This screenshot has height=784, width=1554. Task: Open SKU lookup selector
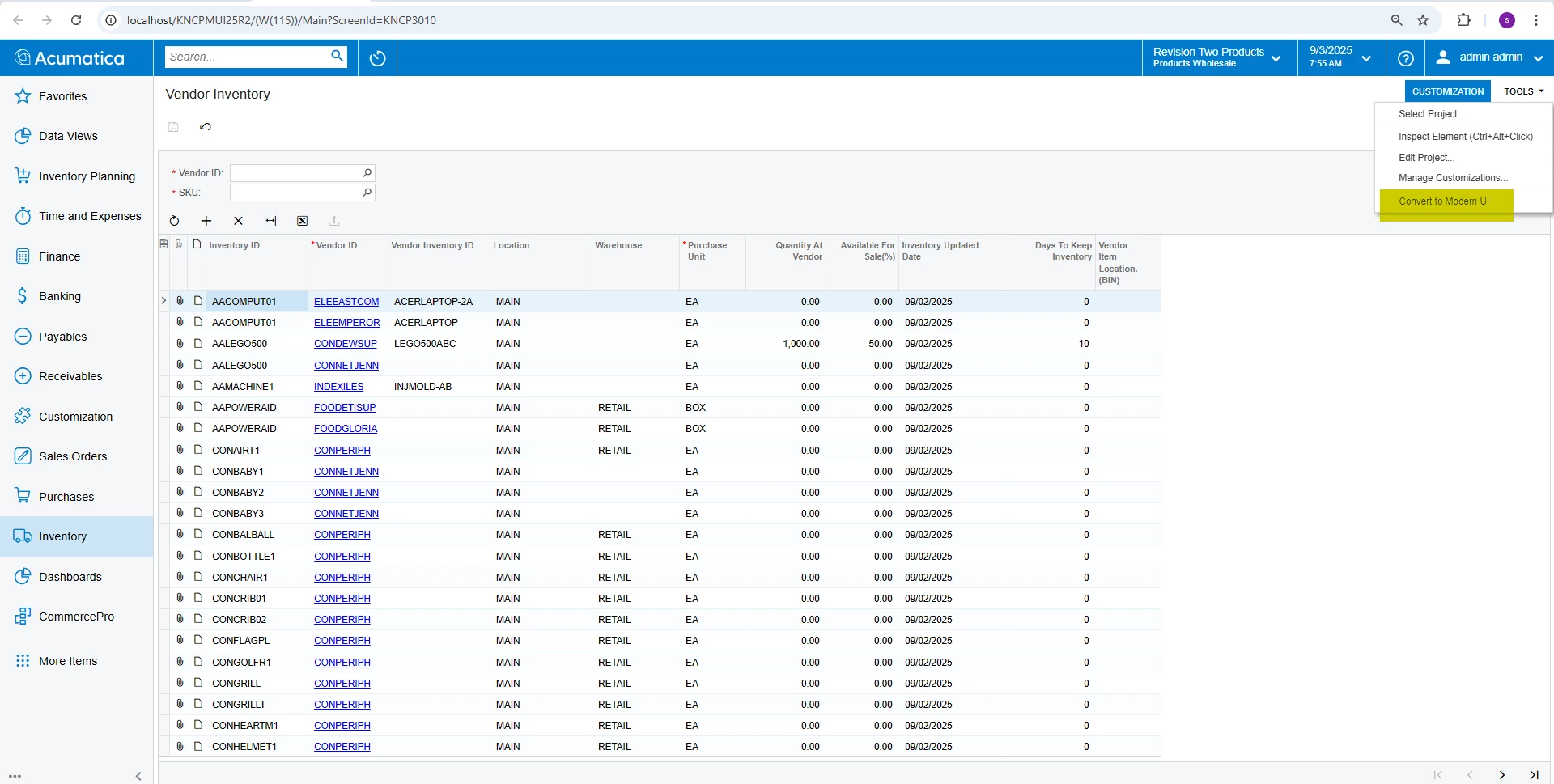click(x=367, y=193)
